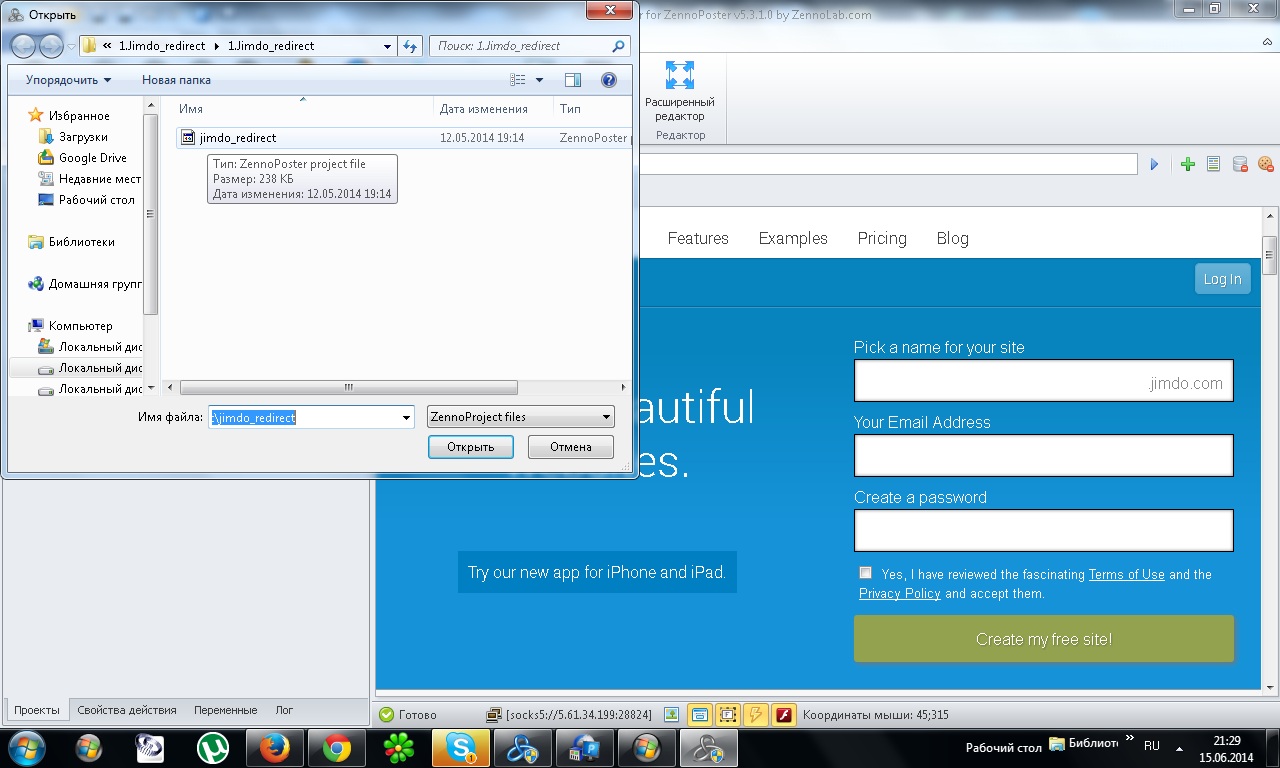The height and width of the screenshot is (768, 1280).
Task: Click the Your Email Address field
Action: click(1044, 455)
